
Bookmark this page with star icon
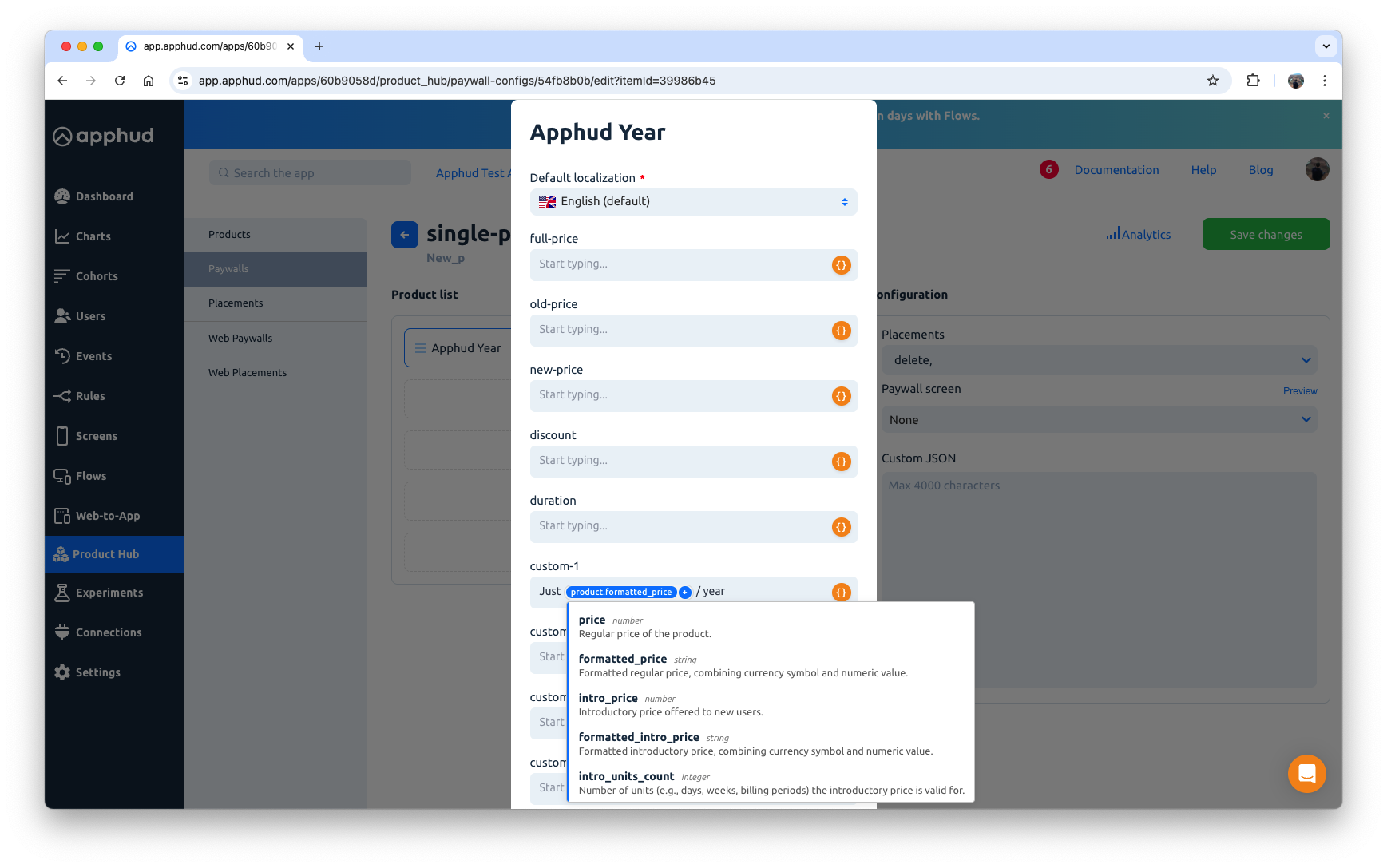tap(1212, 81)
